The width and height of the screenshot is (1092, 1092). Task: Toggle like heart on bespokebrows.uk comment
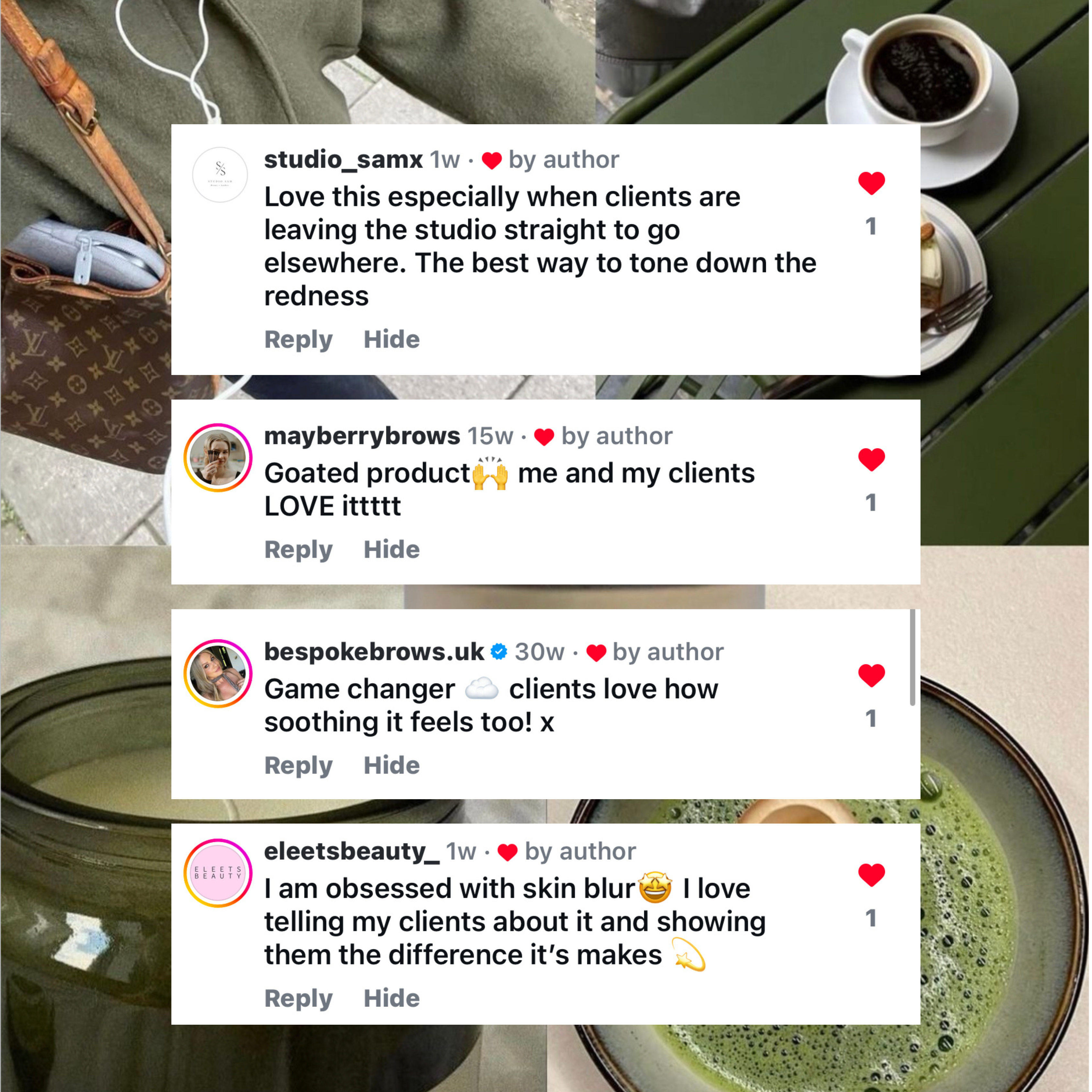(x=871, y=675)
